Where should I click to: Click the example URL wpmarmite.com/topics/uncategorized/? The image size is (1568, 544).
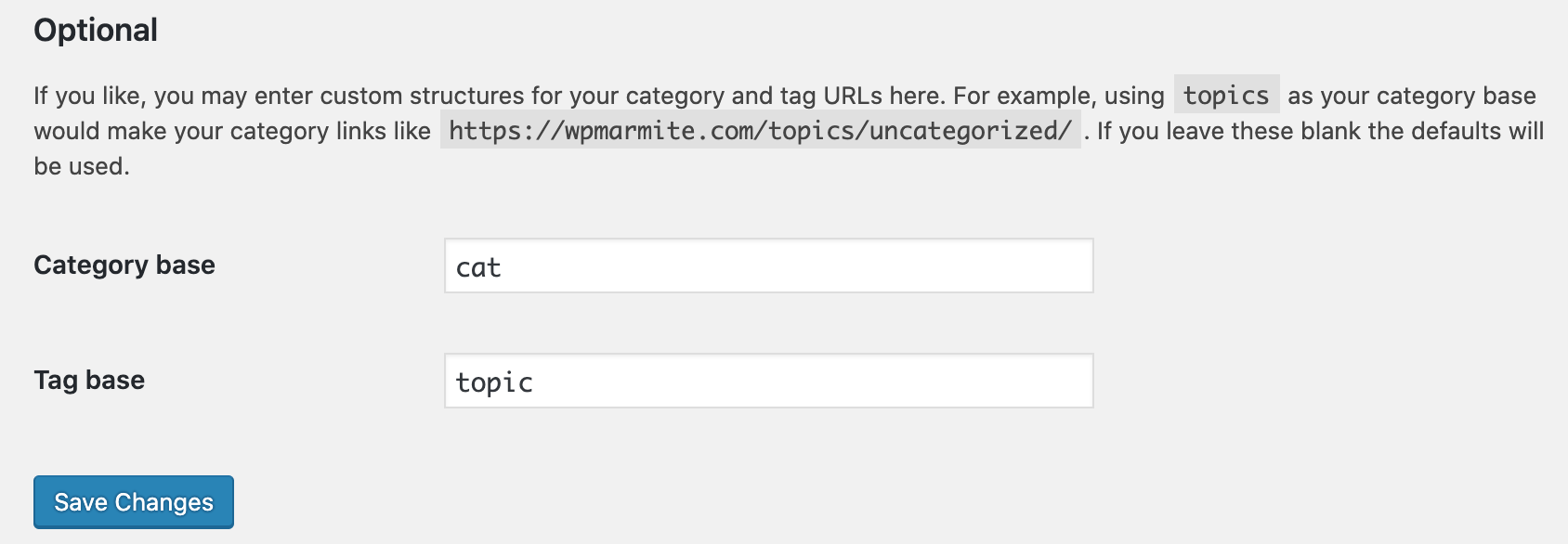tap(761, 132)
